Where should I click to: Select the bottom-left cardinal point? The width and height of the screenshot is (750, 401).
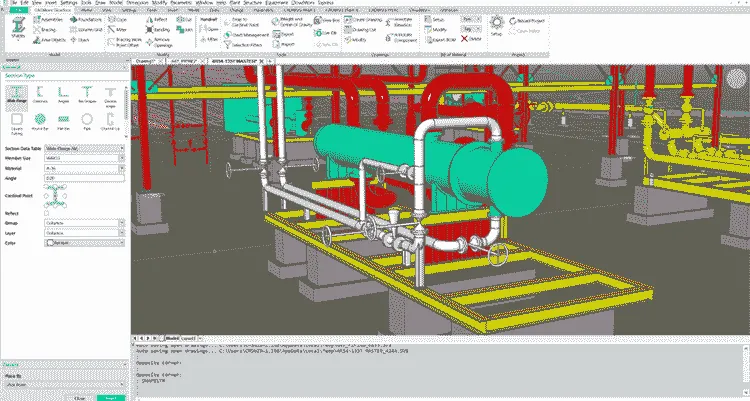point(46,204)
